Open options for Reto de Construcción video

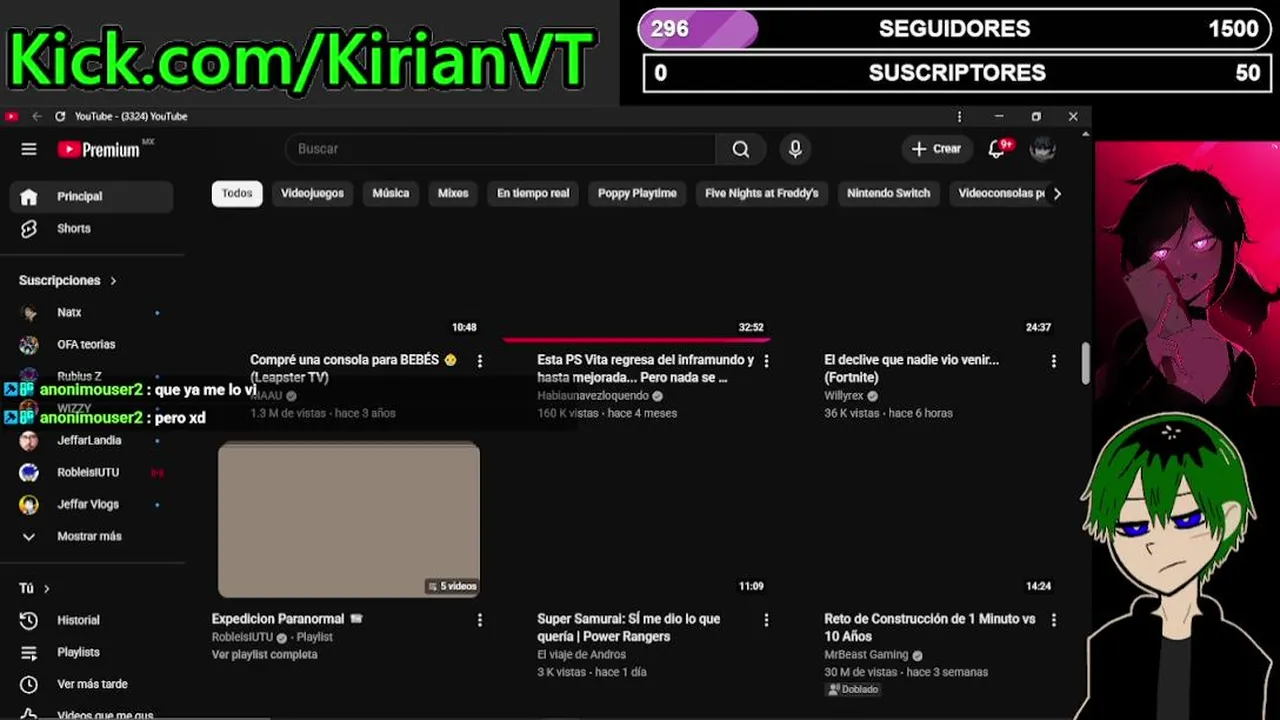(x=1054, y=620)
